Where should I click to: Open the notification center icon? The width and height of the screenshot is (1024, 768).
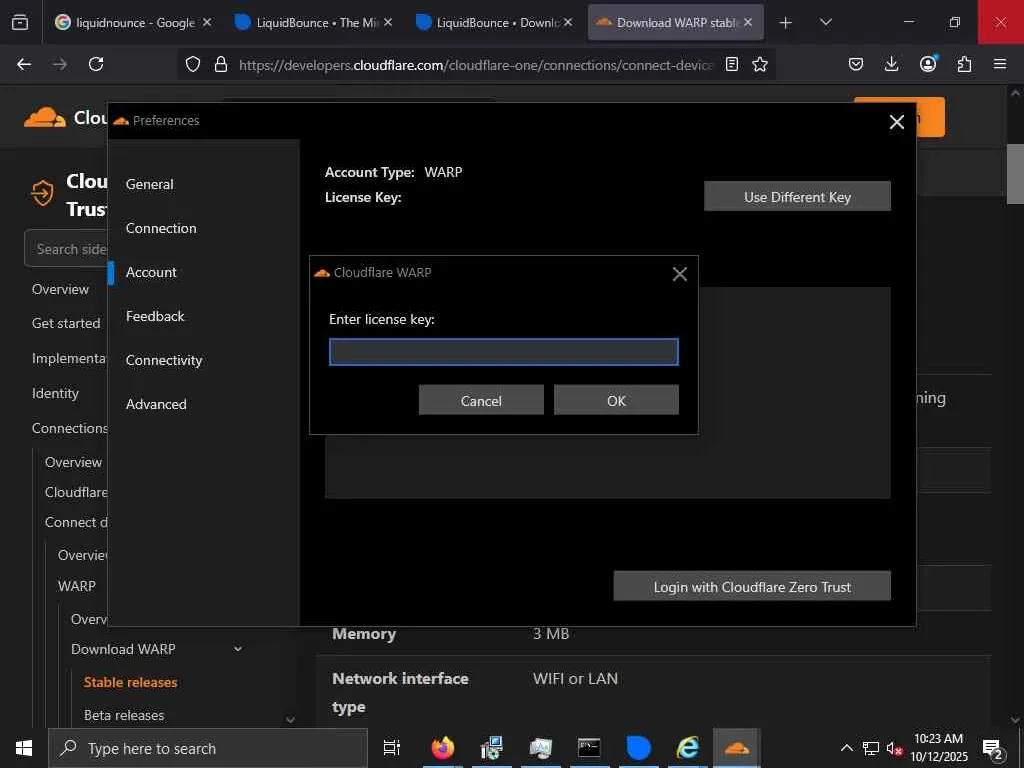pyautogui.click(x=993, y=748)
